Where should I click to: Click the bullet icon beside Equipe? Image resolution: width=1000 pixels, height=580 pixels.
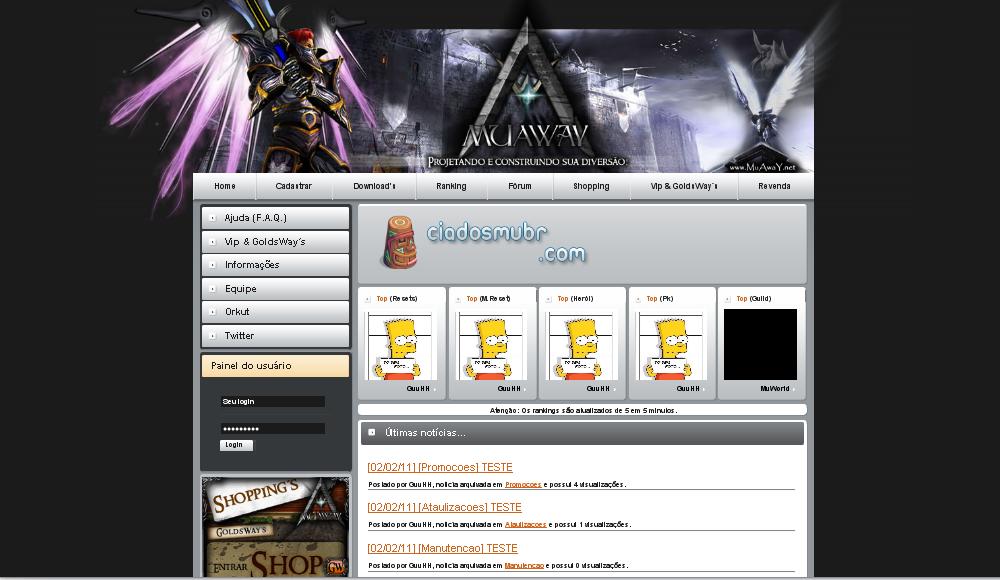[212, 288]
